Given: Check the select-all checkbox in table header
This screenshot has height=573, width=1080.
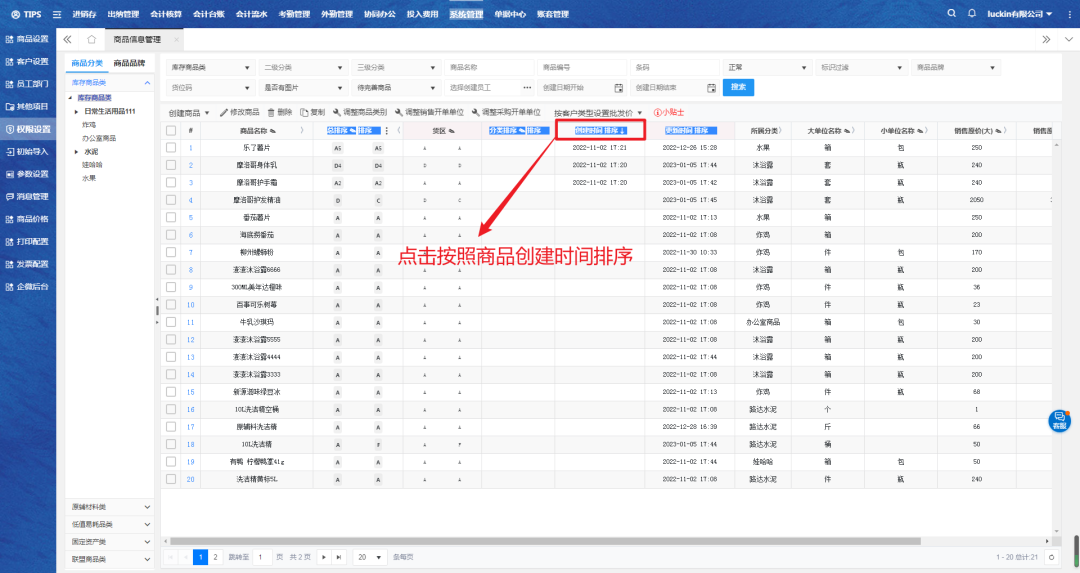Looking at the screenshot, I should tap(171, 131).
